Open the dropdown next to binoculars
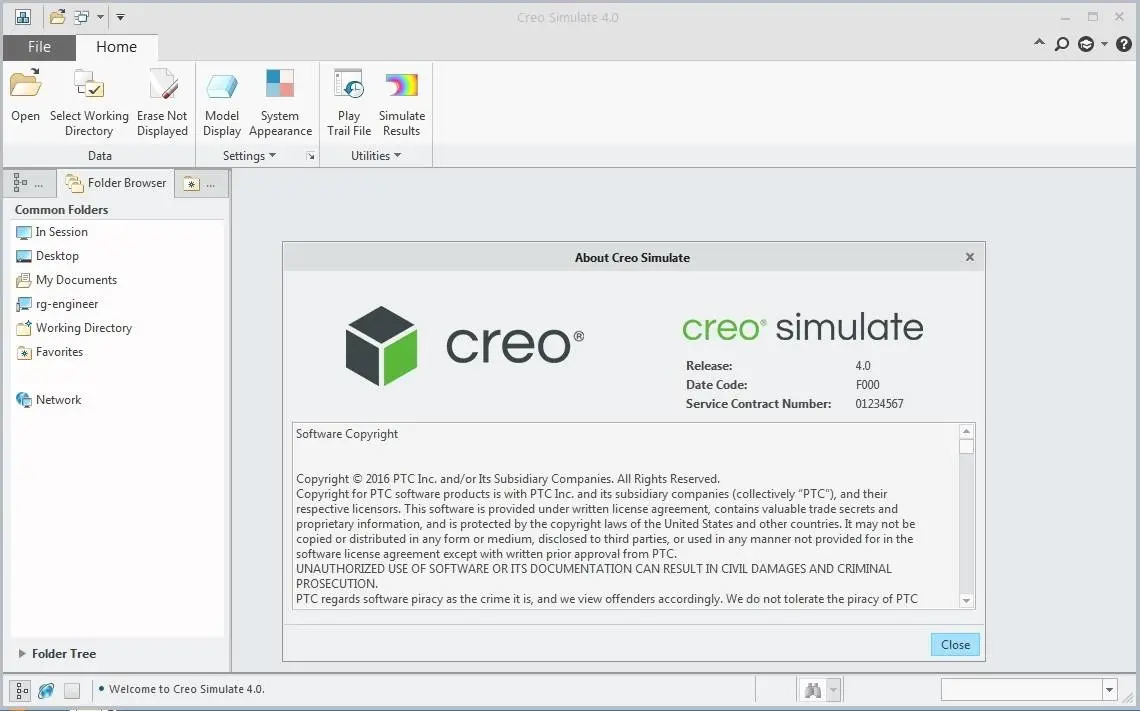 click(834, 689)
